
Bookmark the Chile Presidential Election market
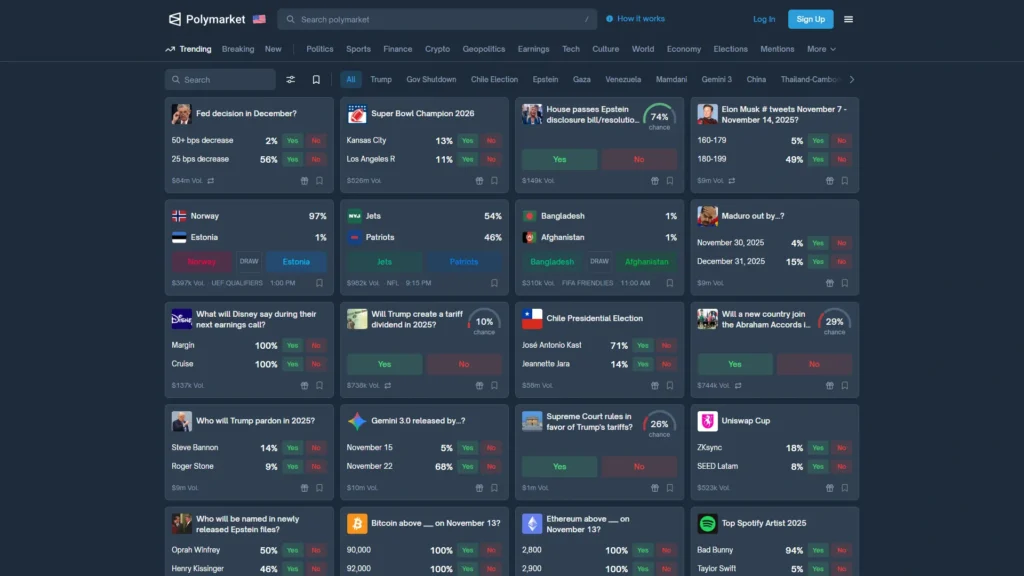pyautogui.click(x=670, y=385)
